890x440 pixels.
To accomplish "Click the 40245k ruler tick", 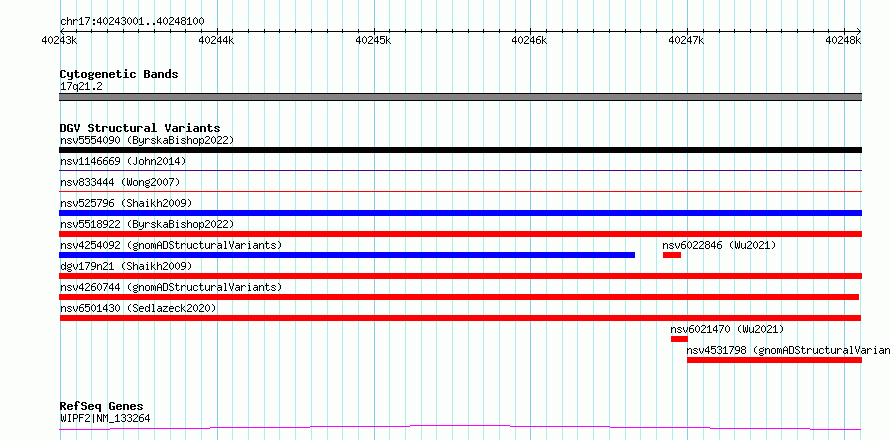I will pos(373,40).
